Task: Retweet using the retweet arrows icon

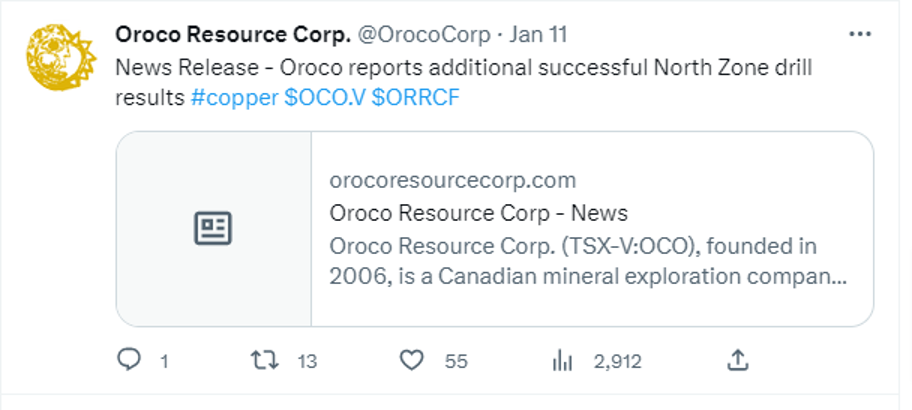Action: [265, 361]
